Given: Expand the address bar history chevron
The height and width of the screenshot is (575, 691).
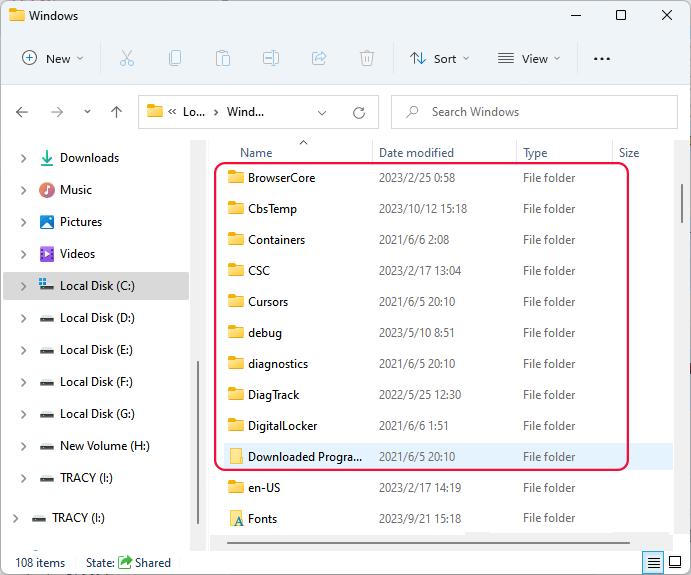Looking at the screenshot, I should point(322,113).
